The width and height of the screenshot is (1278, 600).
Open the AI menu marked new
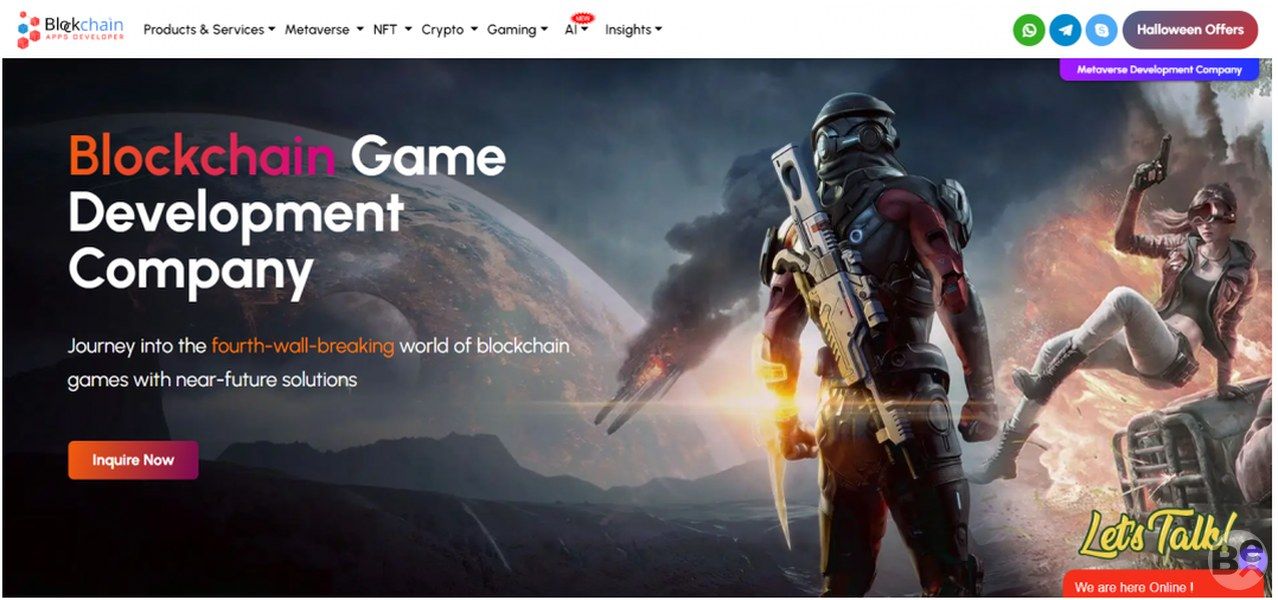(x=575, y=30)
